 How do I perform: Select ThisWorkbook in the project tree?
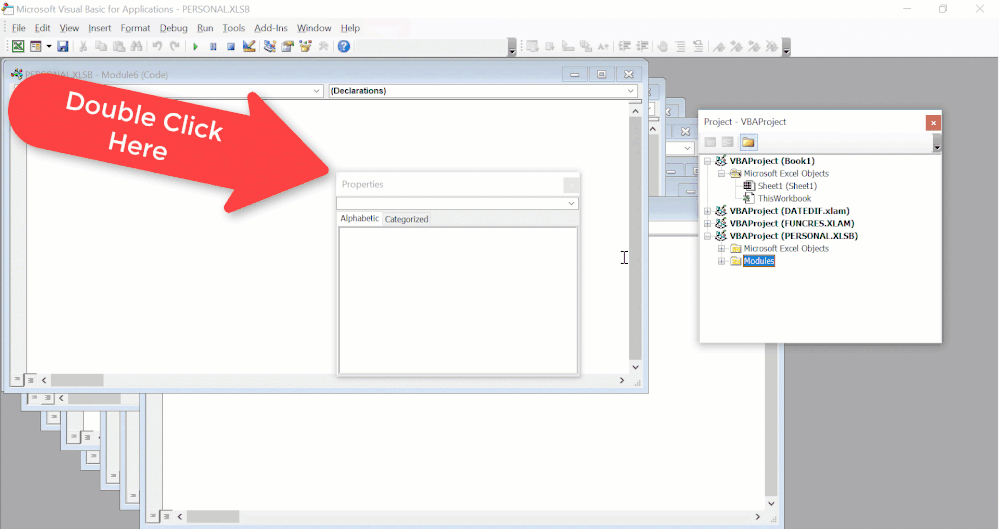click(x=784, y=199)
